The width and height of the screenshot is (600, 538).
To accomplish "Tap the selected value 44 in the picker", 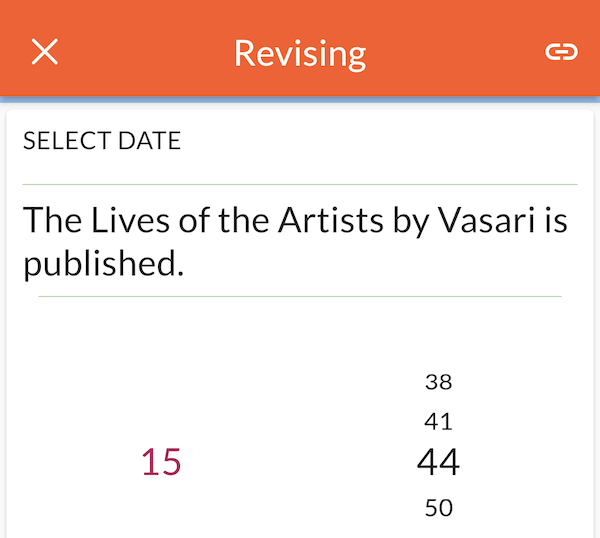I will coord(439,462).
